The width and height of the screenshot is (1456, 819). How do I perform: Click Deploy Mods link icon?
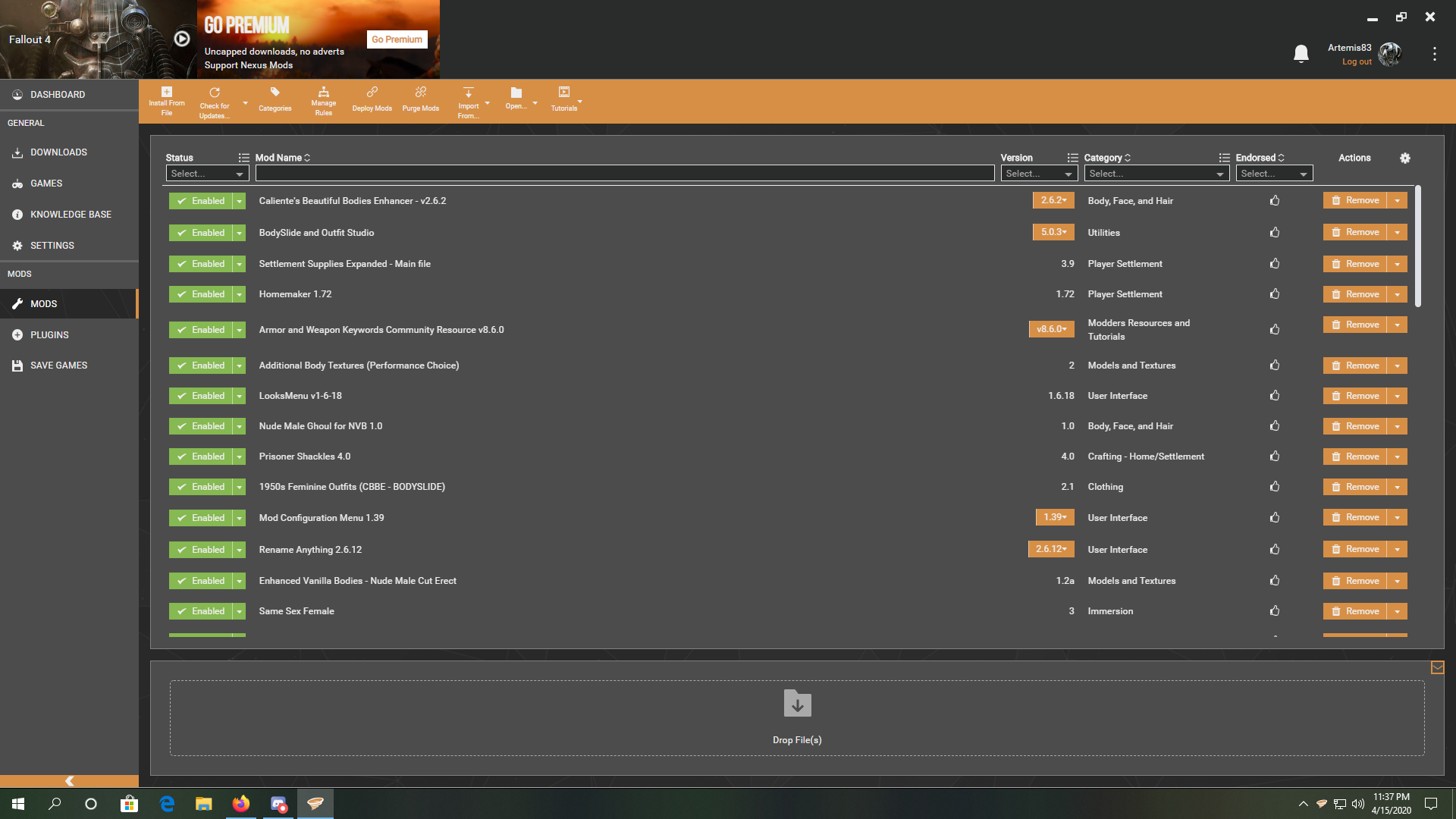[372, 93]
